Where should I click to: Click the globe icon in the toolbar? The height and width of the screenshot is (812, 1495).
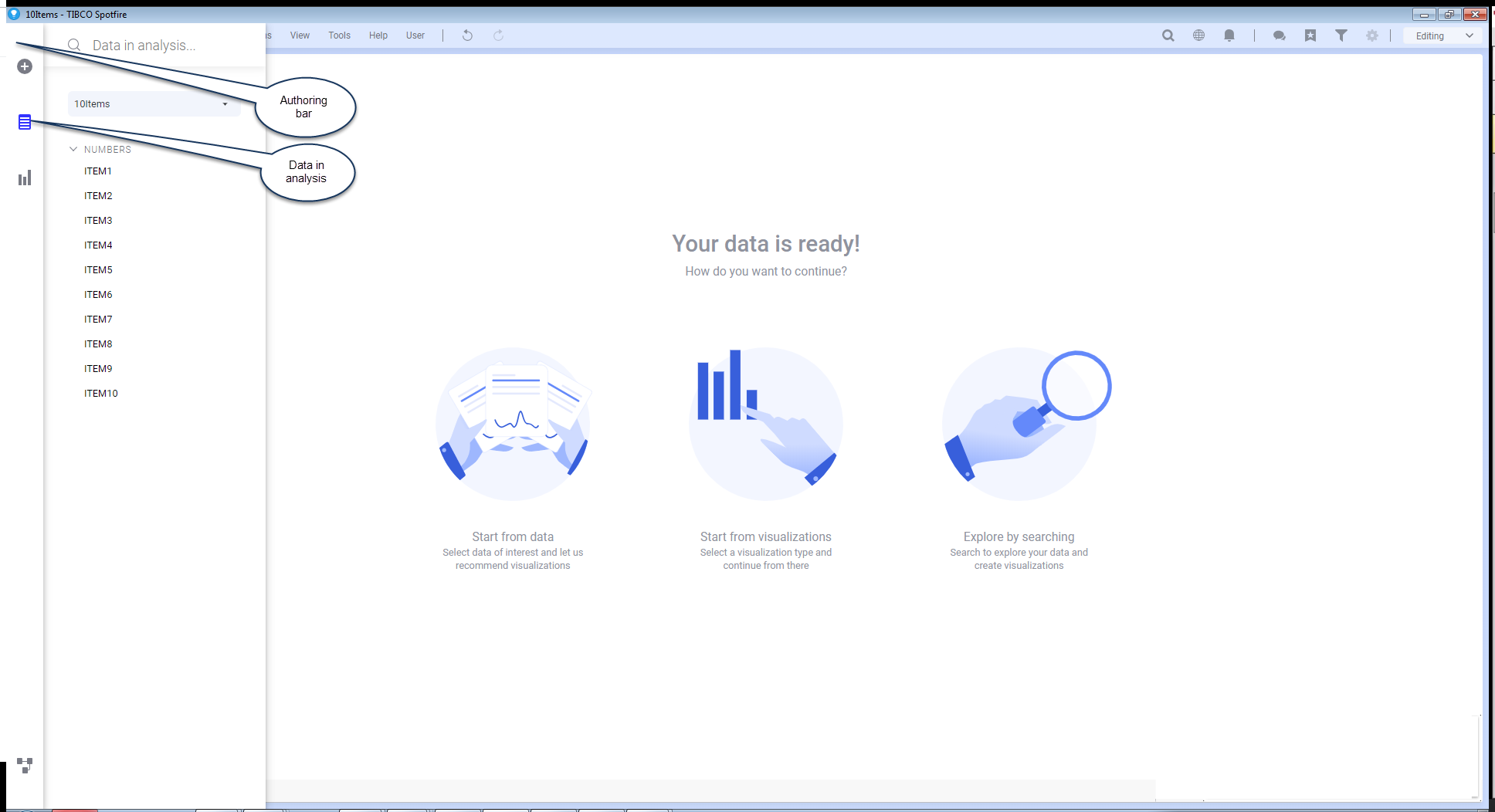pos(1198,36)
